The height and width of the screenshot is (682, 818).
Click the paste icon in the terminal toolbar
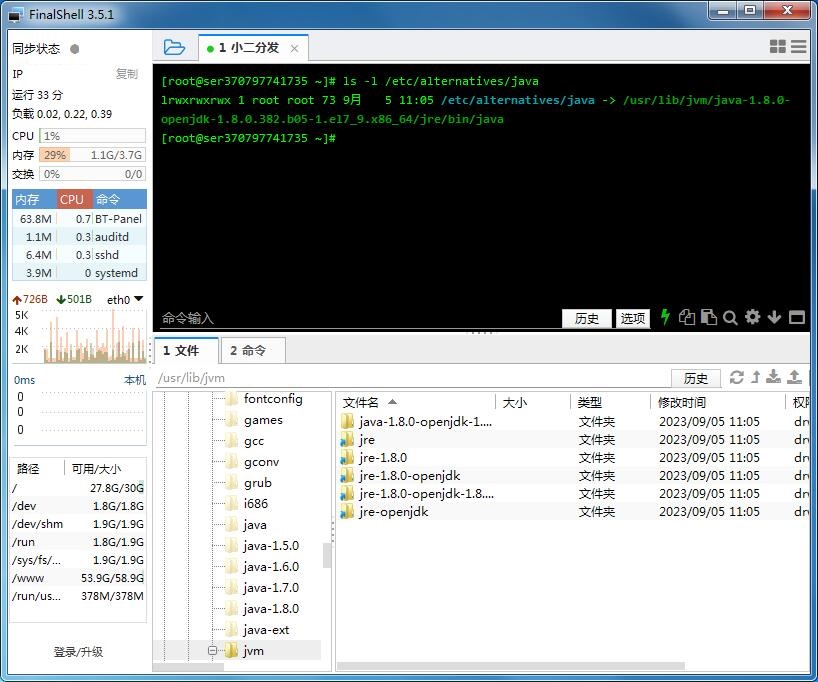pos(710,317)
